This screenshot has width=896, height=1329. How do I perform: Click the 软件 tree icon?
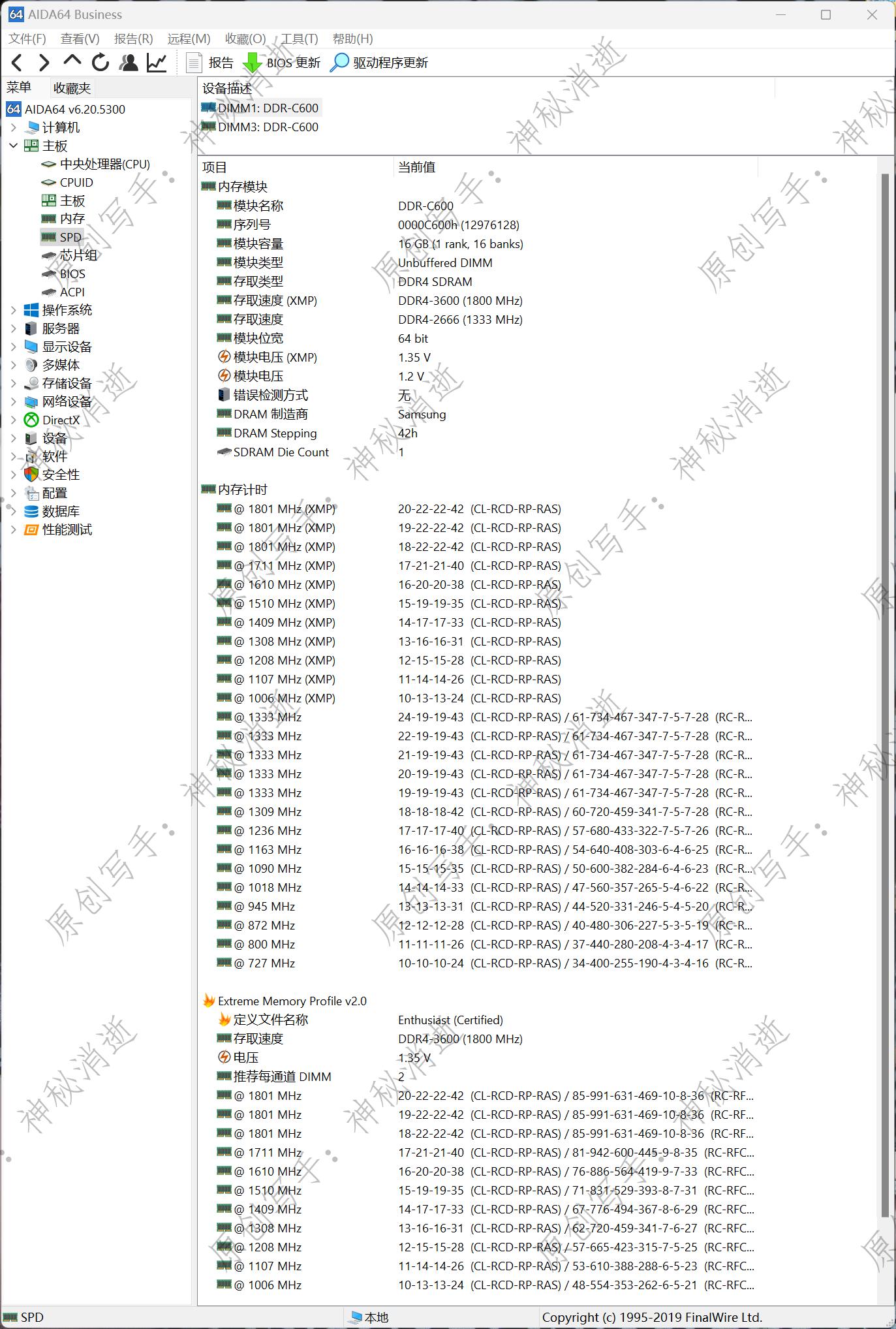pos(31,456)
